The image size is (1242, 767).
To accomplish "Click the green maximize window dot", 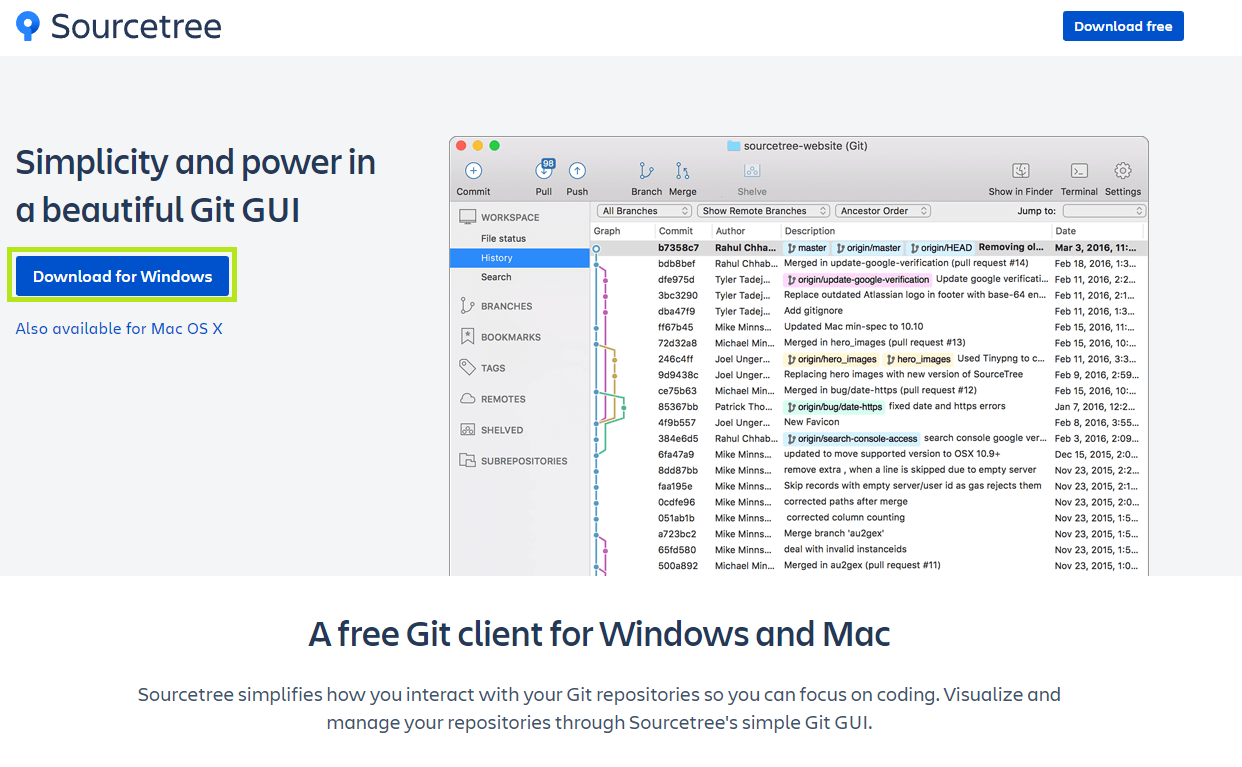I will click(x=494, y=146).
